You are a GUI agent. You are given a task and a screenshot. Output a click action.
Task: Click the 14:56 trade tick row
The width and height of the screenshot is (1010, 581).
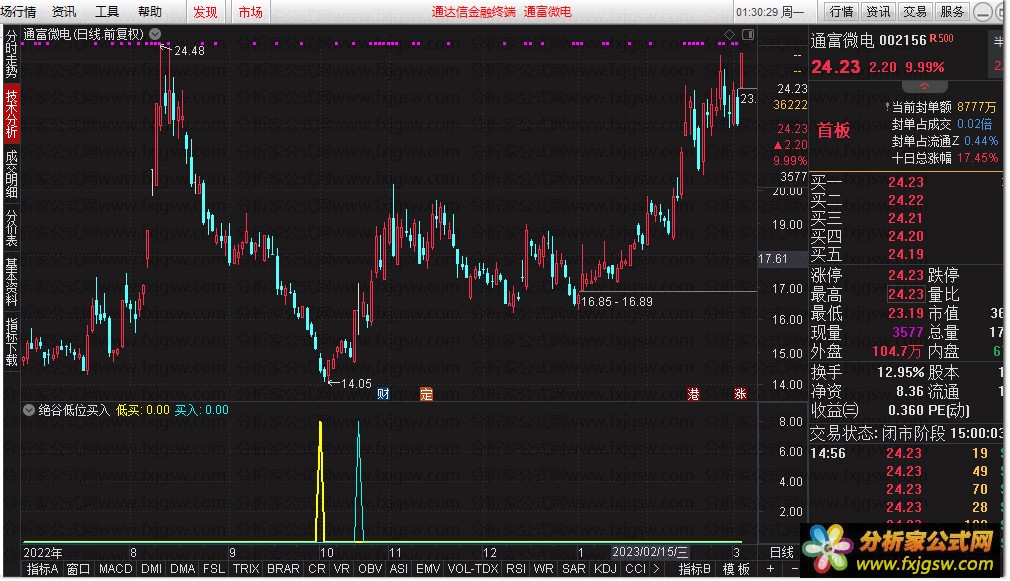pos(904,453)
